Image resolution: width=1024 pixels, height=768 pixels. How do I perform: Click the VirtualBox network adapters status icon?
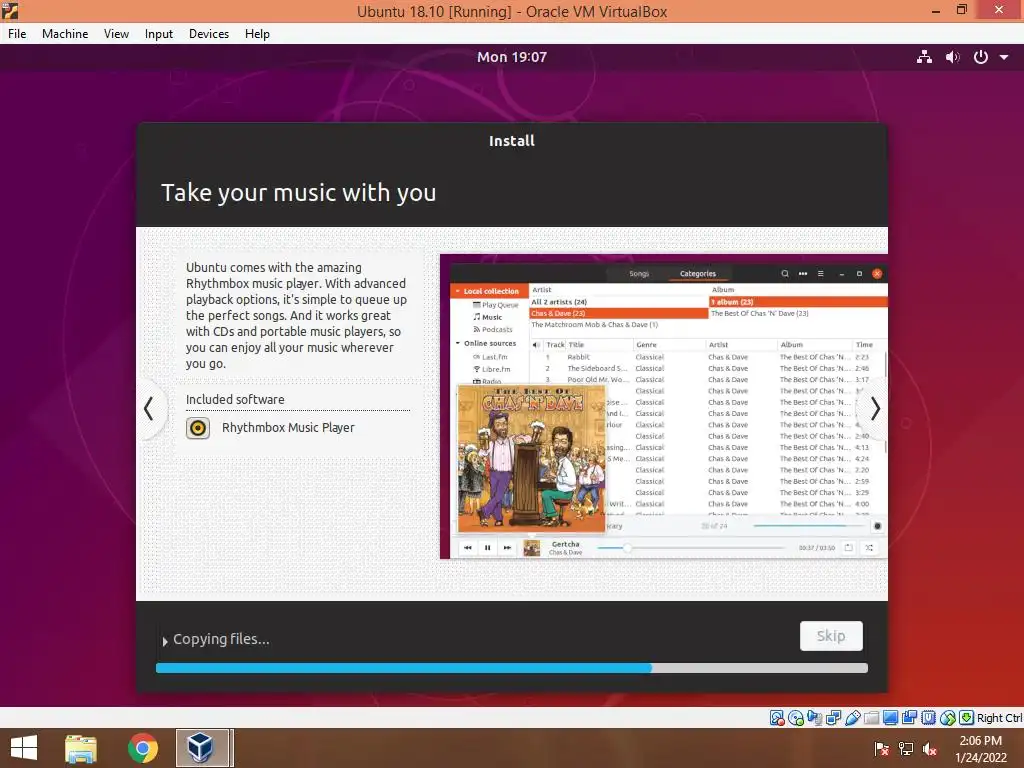pos(833,718)
